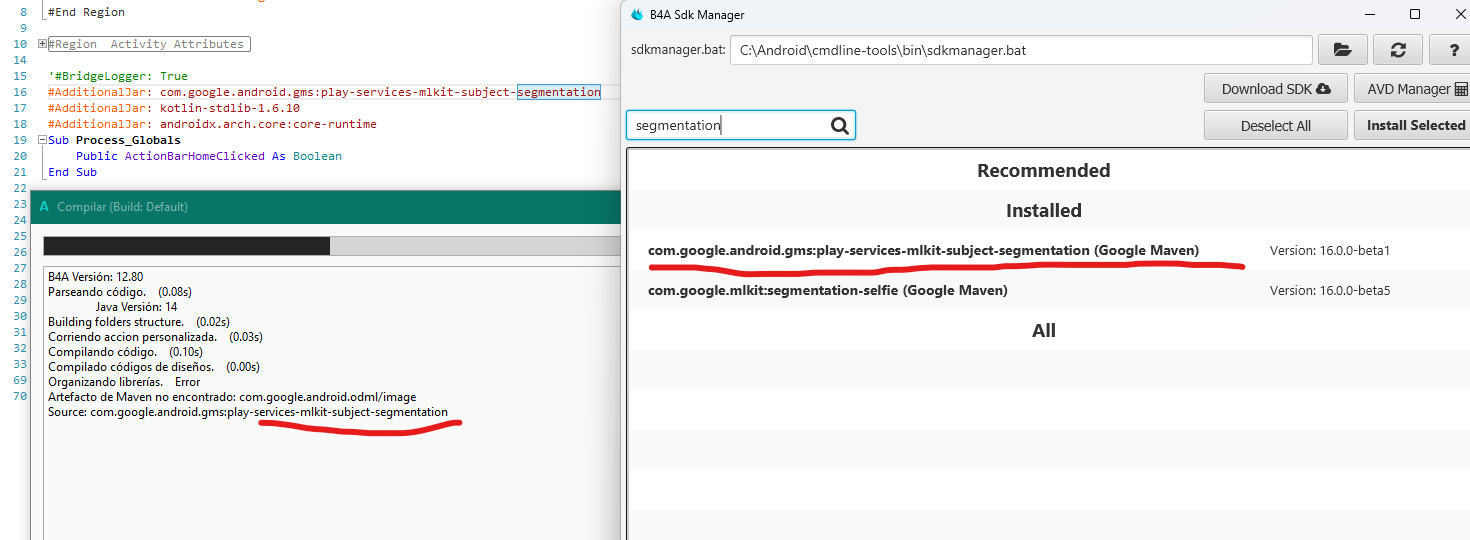Click 'B4A Versión: 12.80' log line
This screenshot has height=540, width=1470.
(x=95, y=277)
